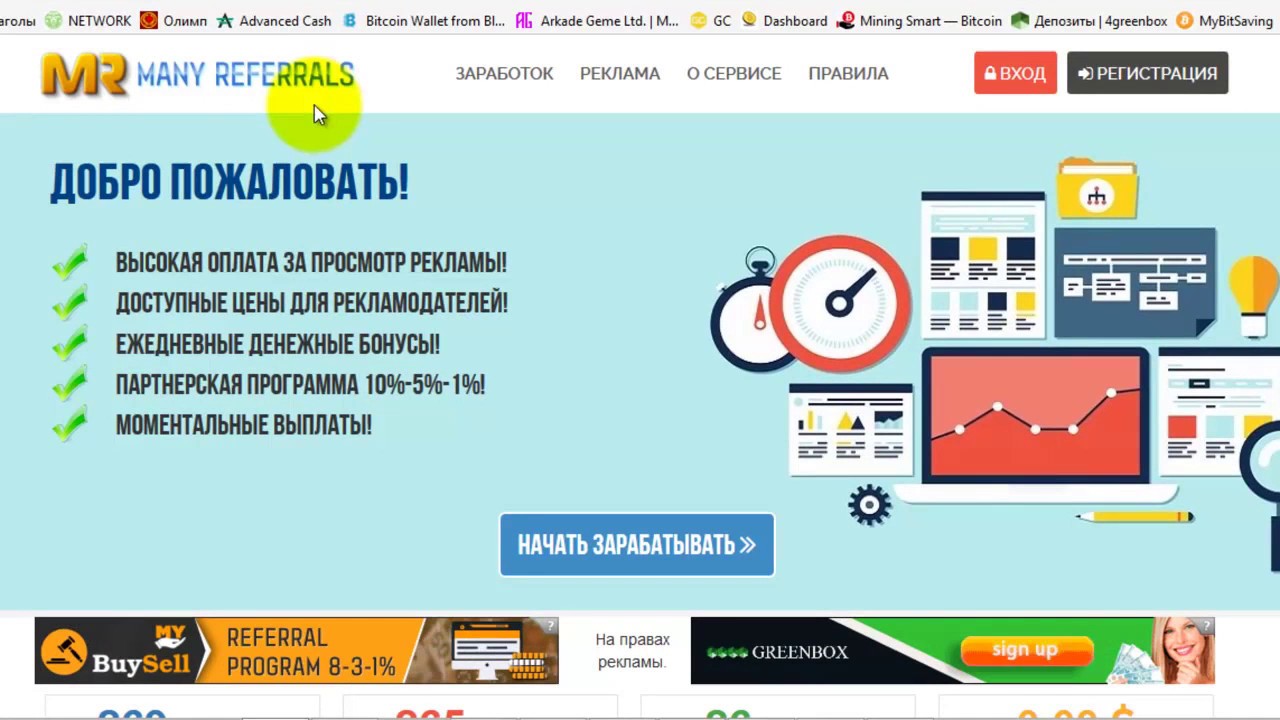The width and height of the screenshot is (1280, 720).
Task: Open the GC bookmark
Action: click(710, 20)
